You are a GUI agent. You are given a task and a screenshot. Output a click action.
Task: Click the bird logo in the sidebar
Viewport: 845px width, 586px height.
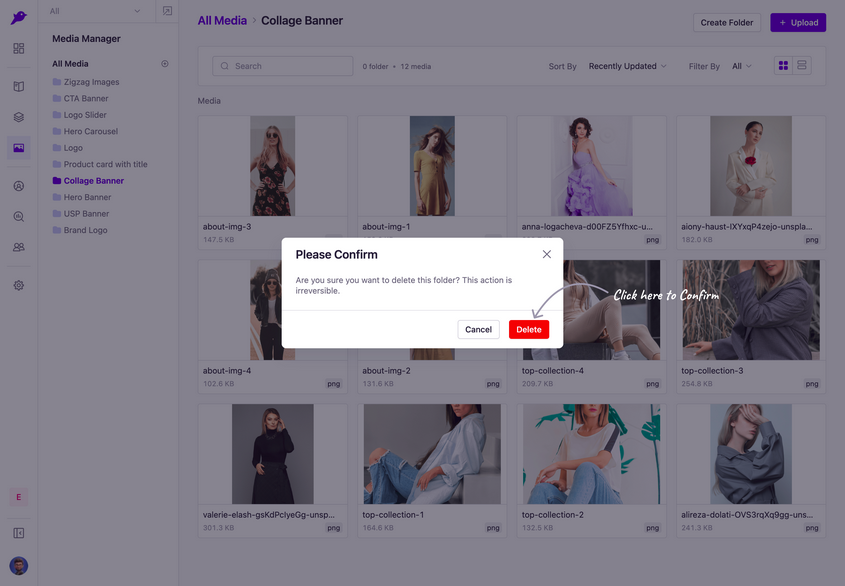point(18,18)
